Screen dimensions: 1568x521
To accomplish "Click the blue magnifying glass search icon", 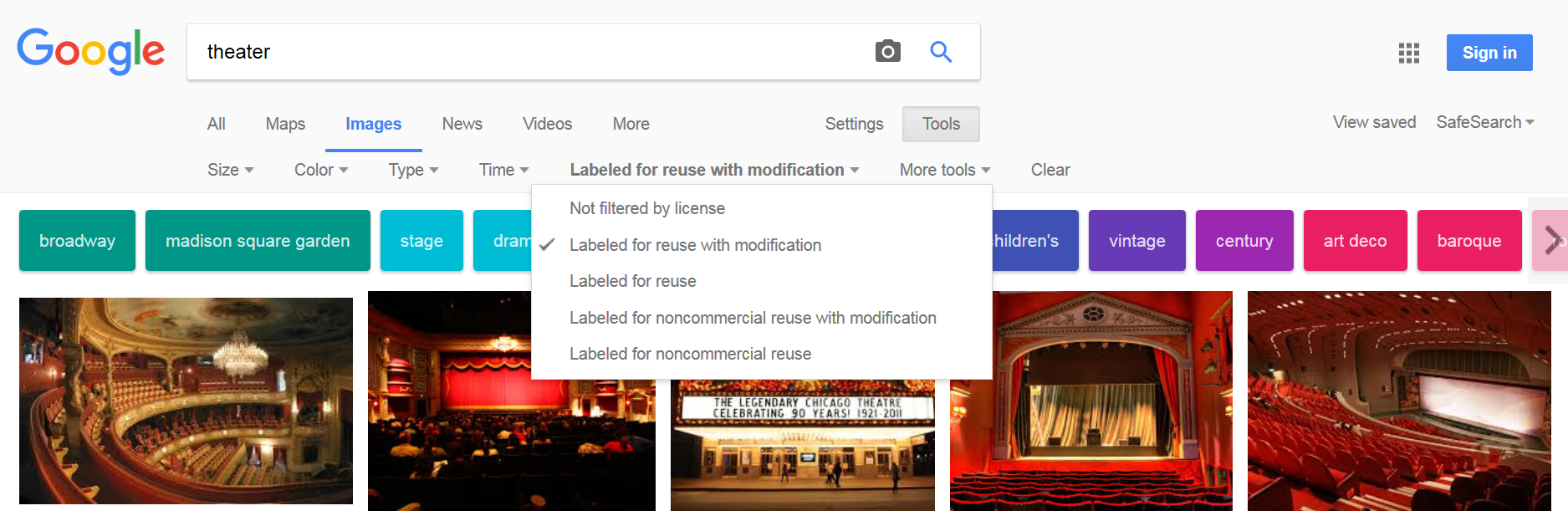I will tap(941, 52).
